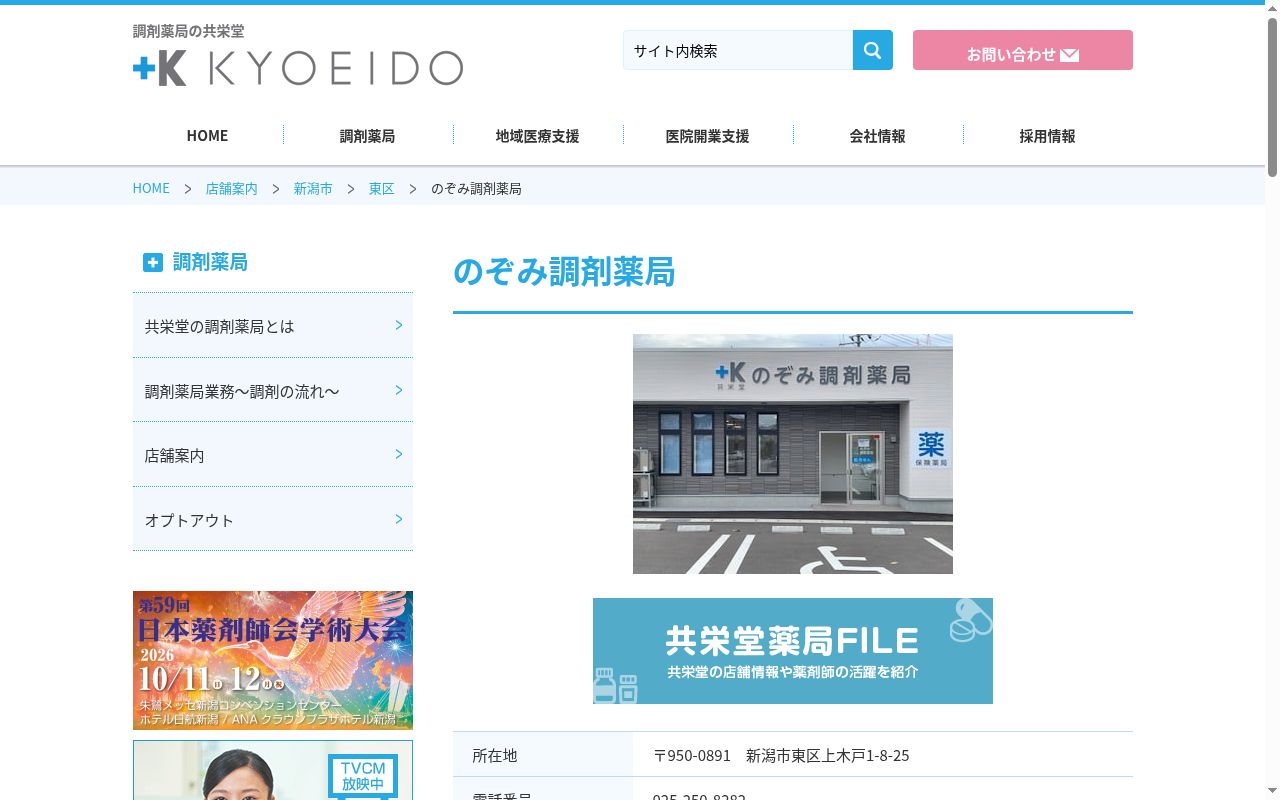Open オプトアウト in the sidebar menu
The image size is (1280, 800).
[x=273, y=519]
